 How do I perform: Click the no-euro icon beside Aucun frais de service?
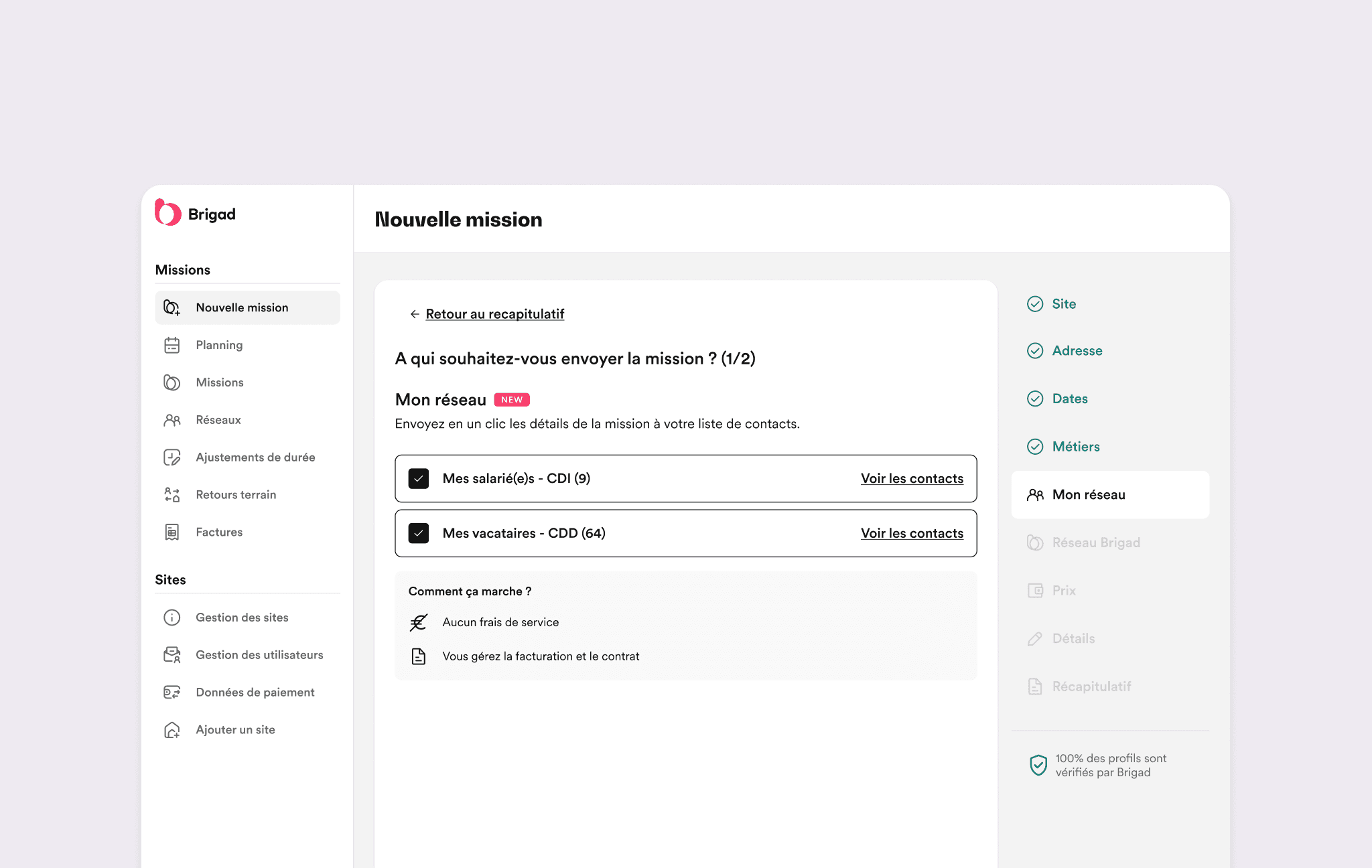click(419, 622)
